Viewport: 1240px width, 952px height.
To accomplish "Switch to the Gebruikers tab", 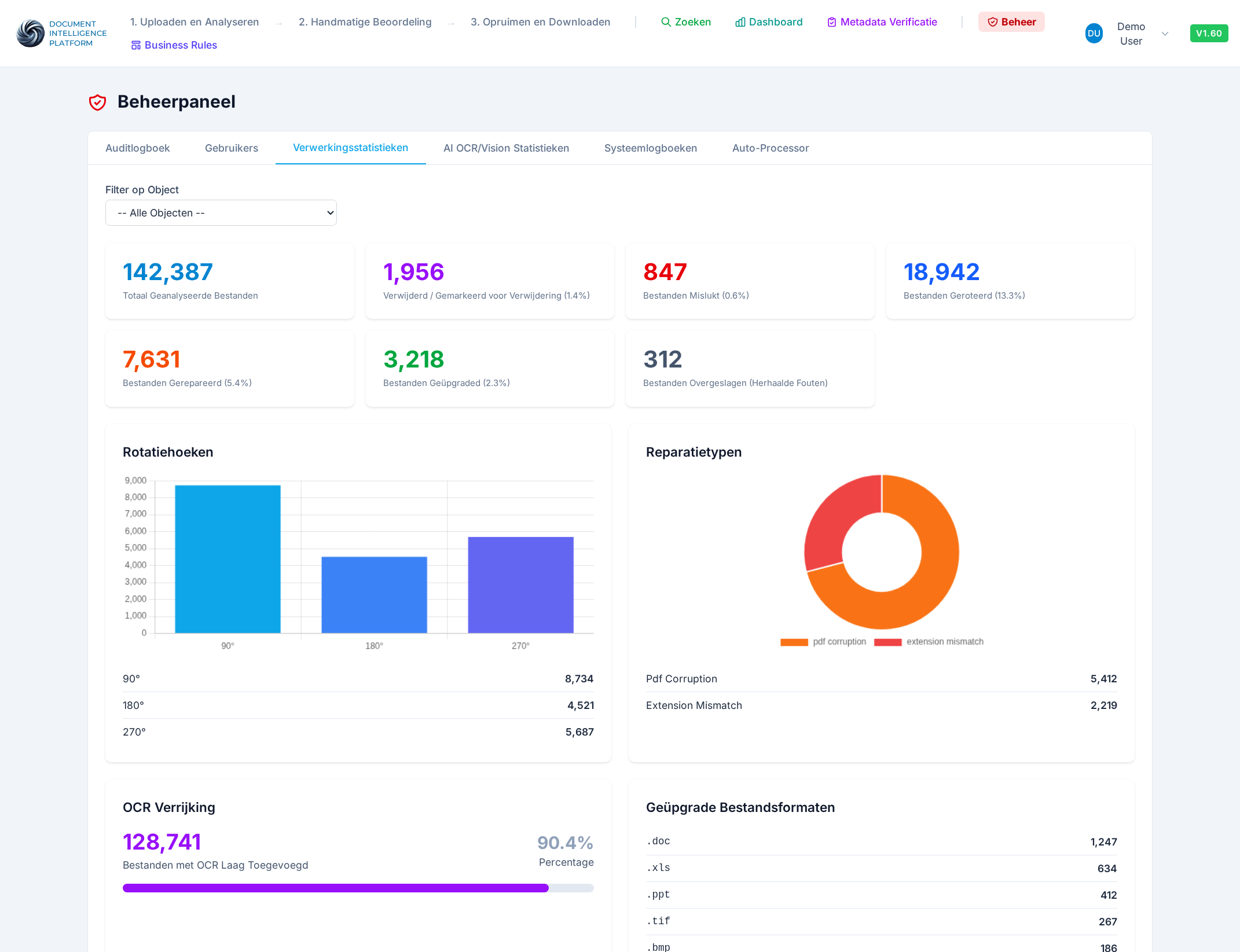I will [232, 148].
